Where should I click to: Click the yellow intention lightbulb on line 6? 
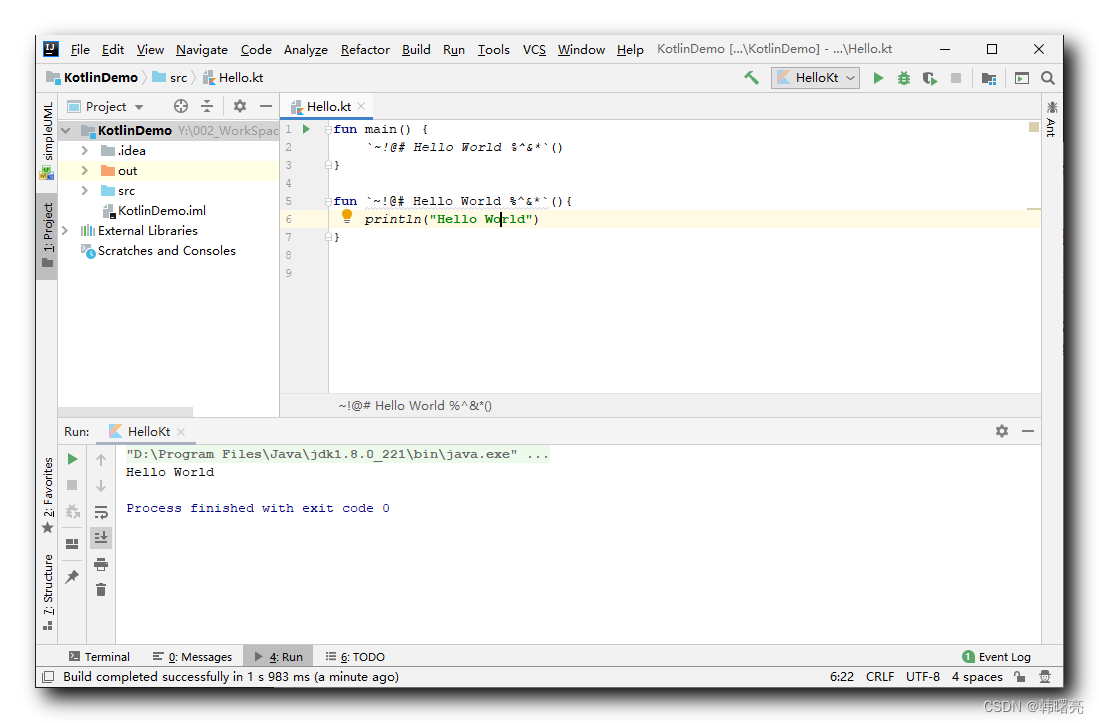click(x=347, y=217)
